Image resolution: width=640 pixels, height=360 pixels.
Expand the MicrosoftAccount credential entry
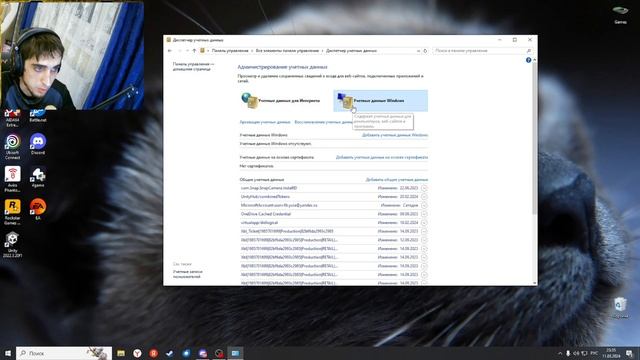point(424,205)
